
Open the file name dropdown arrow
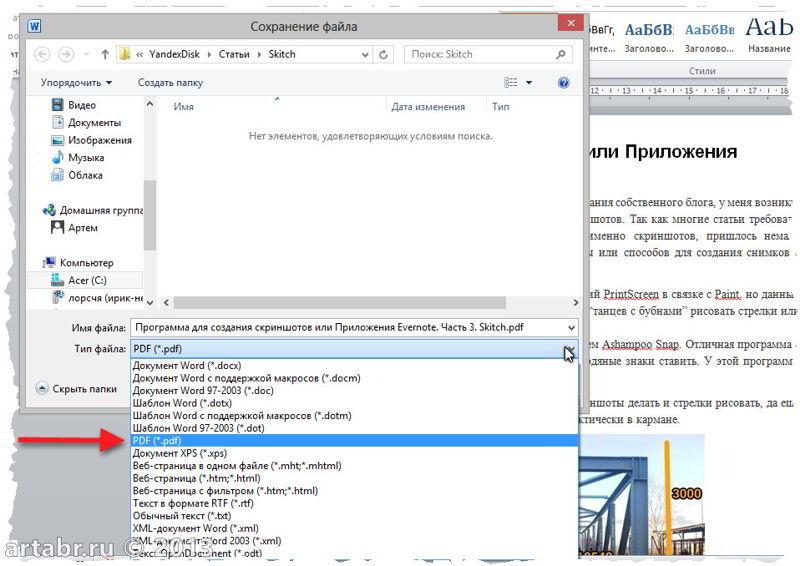[571, 327]
